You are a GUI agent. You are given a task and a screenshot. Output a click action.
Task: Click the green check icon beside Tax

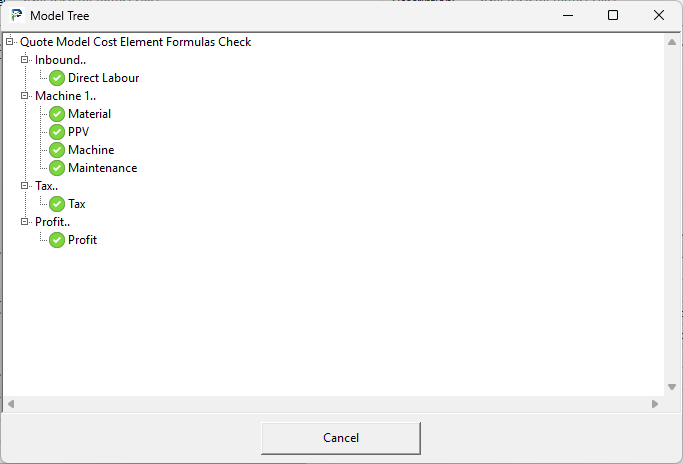pyautogui.click(x=57, y=204)
